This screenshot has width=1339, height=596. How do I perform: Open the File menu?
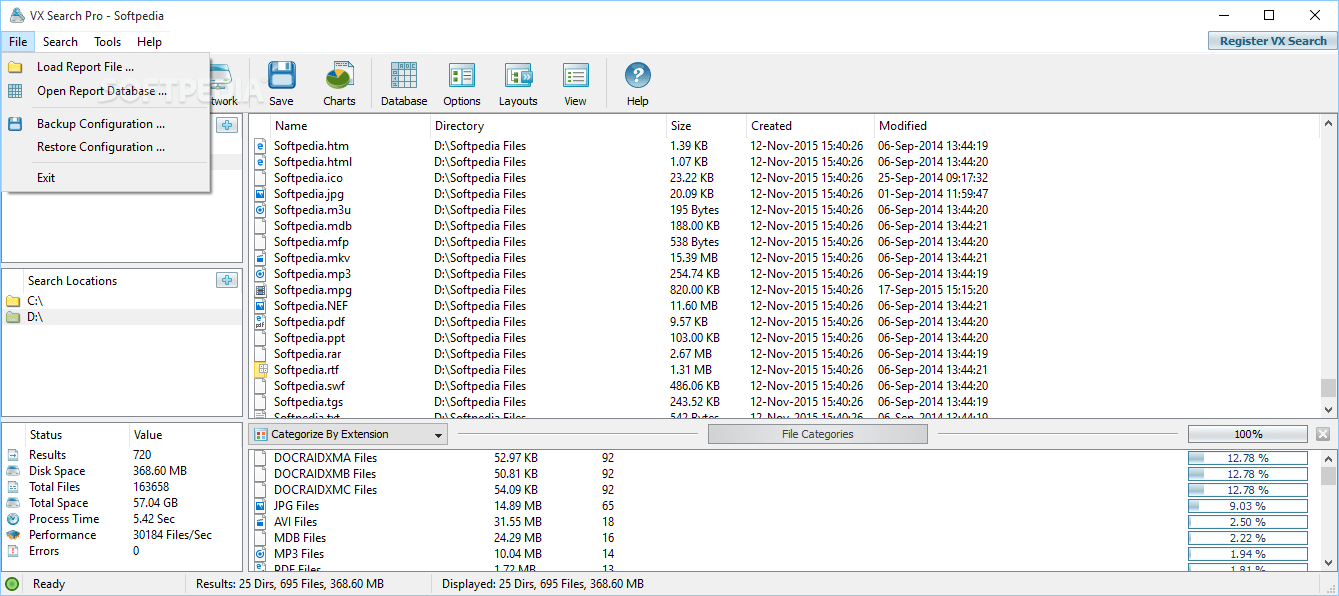[x=18, y=42]
